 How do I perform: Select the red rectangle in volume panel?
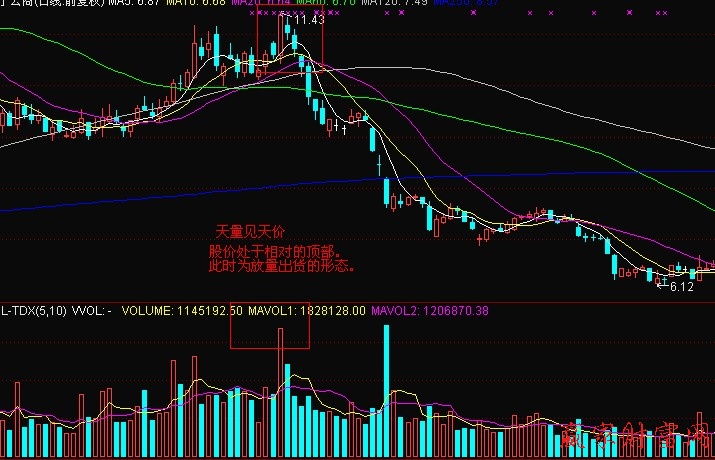tap(270, 325)
